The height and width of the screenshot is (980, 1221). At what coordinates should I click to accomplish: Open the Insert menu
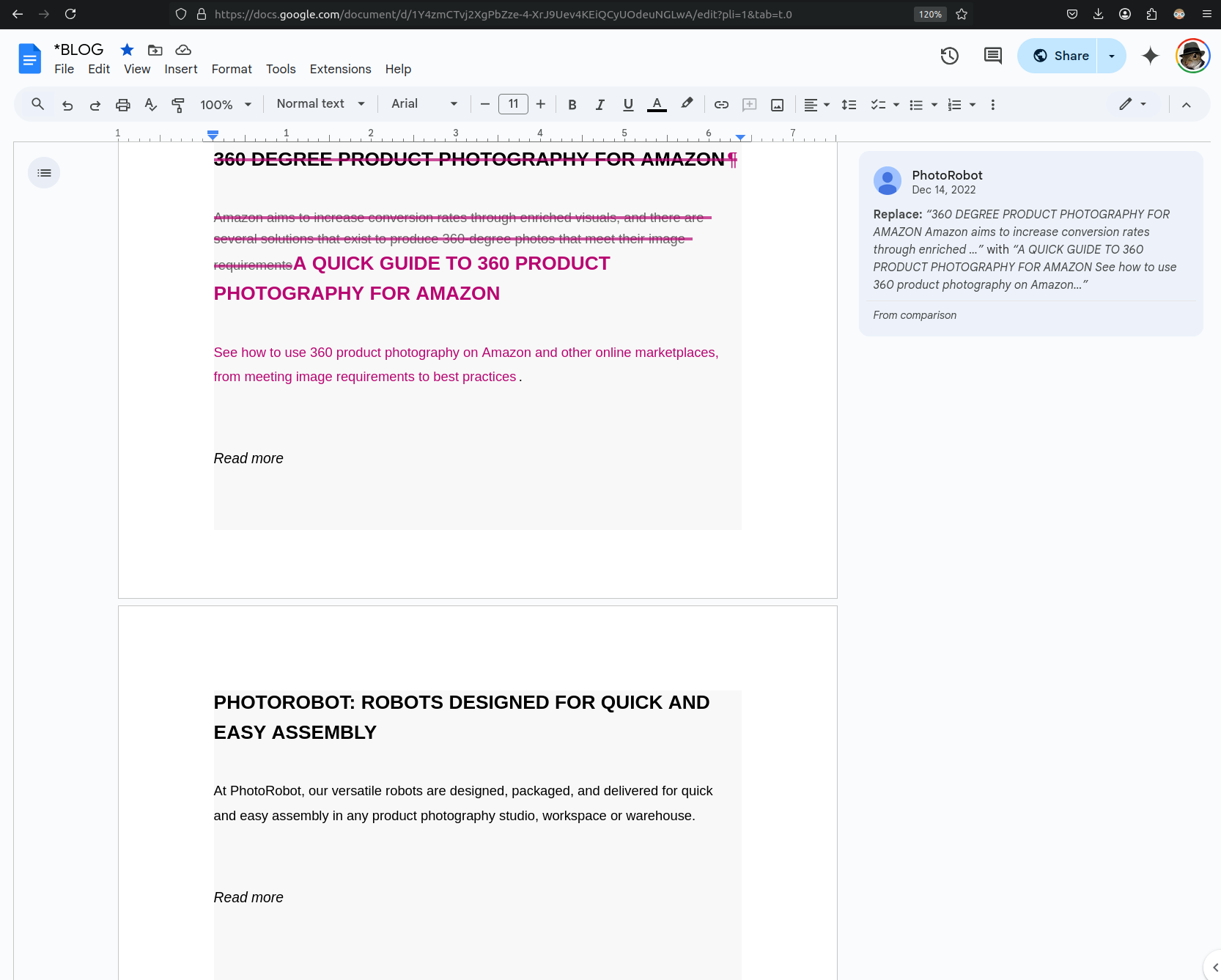point(181,69)
